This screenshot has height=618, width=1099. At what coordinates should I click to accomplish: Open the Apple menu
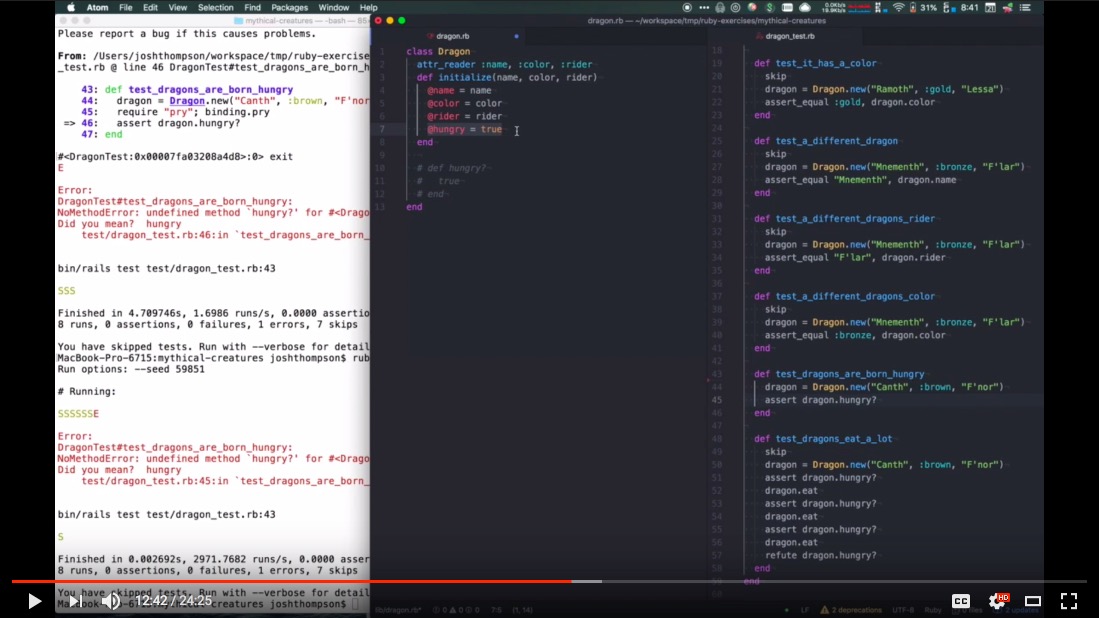(x=70, y=7)
